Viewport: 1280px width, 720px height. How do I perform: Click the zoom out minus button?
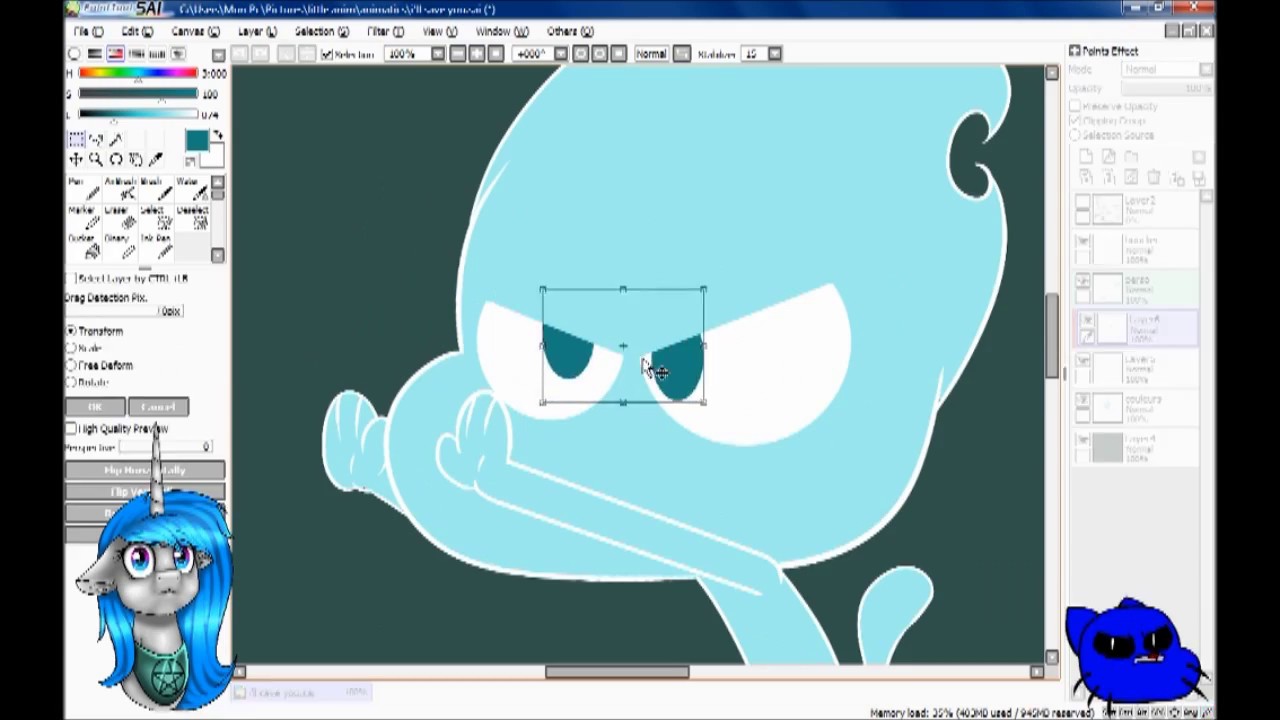458,54
